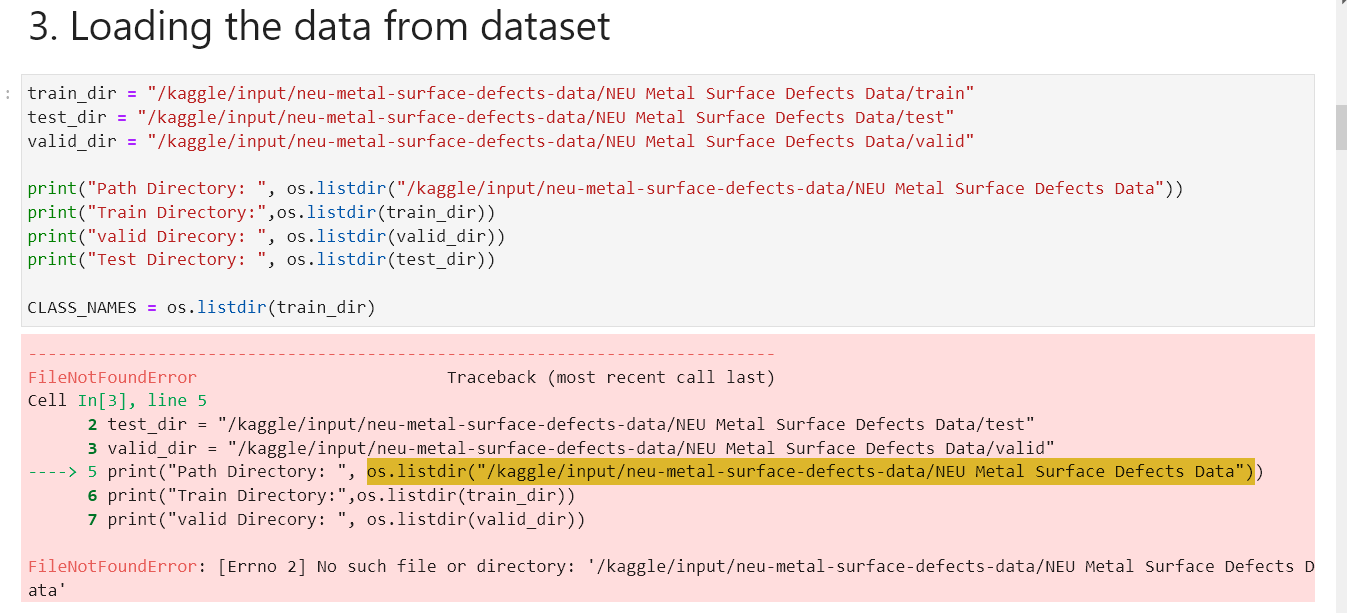
Task: Place cursor on the train_dir assignment line
Action: pos(500,94)
